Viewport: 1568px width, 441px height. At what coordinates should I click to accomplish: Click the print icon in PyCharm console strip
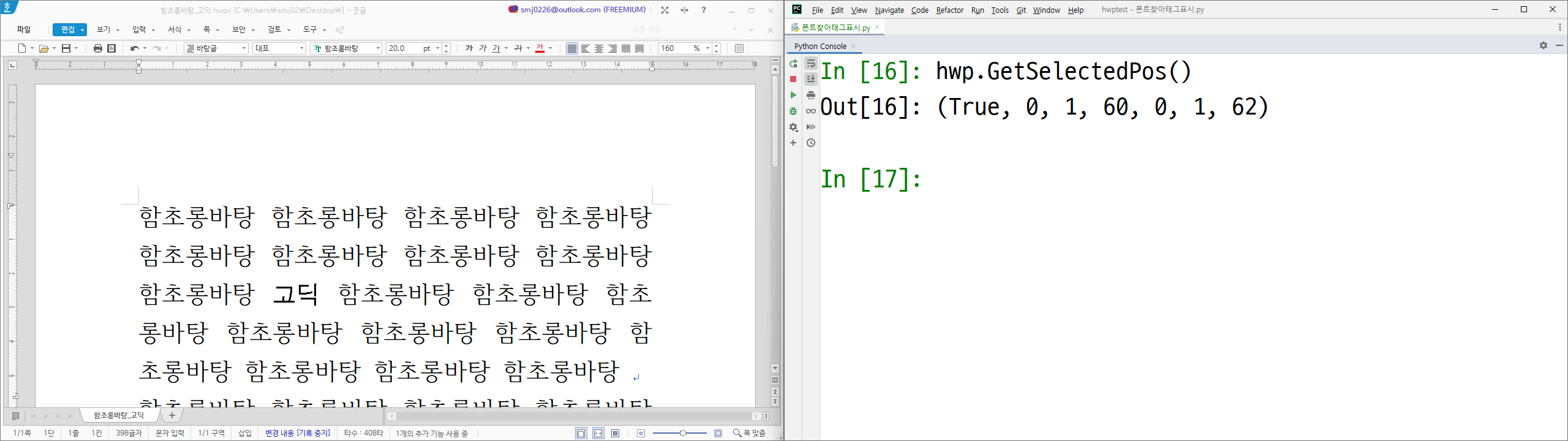(x=811, y=95)
